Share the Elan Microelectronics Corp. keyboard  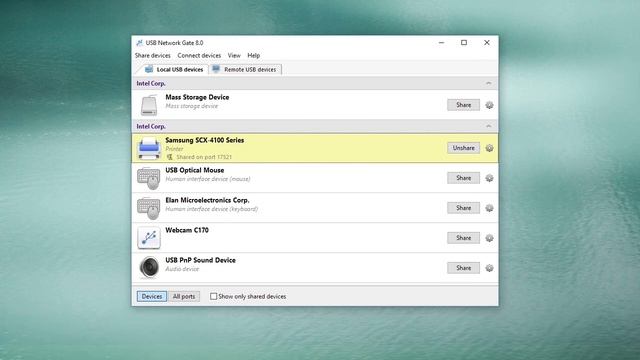tap(463, 208)
